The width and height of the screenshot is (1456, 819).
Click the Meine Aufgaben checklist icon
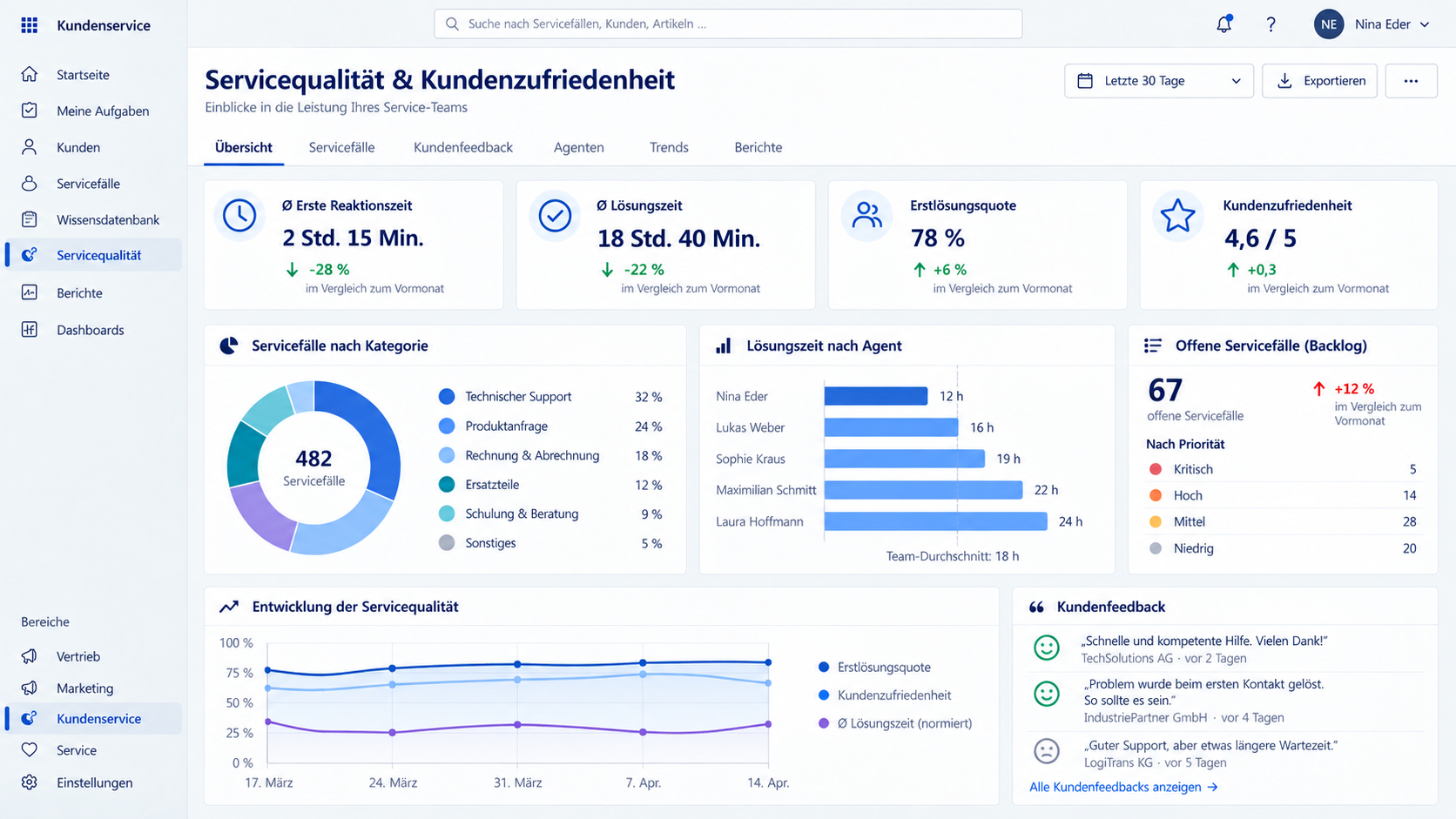(30, 111)
